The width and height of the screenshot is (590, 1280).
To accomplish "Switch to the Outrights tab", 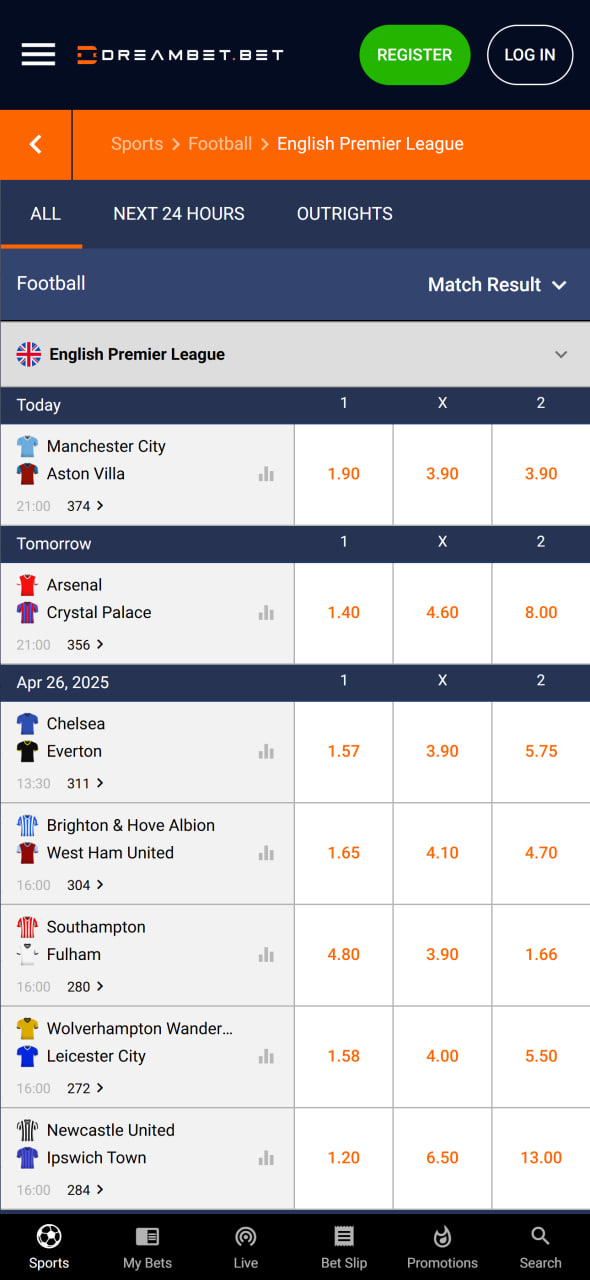I will click(344, 214).
